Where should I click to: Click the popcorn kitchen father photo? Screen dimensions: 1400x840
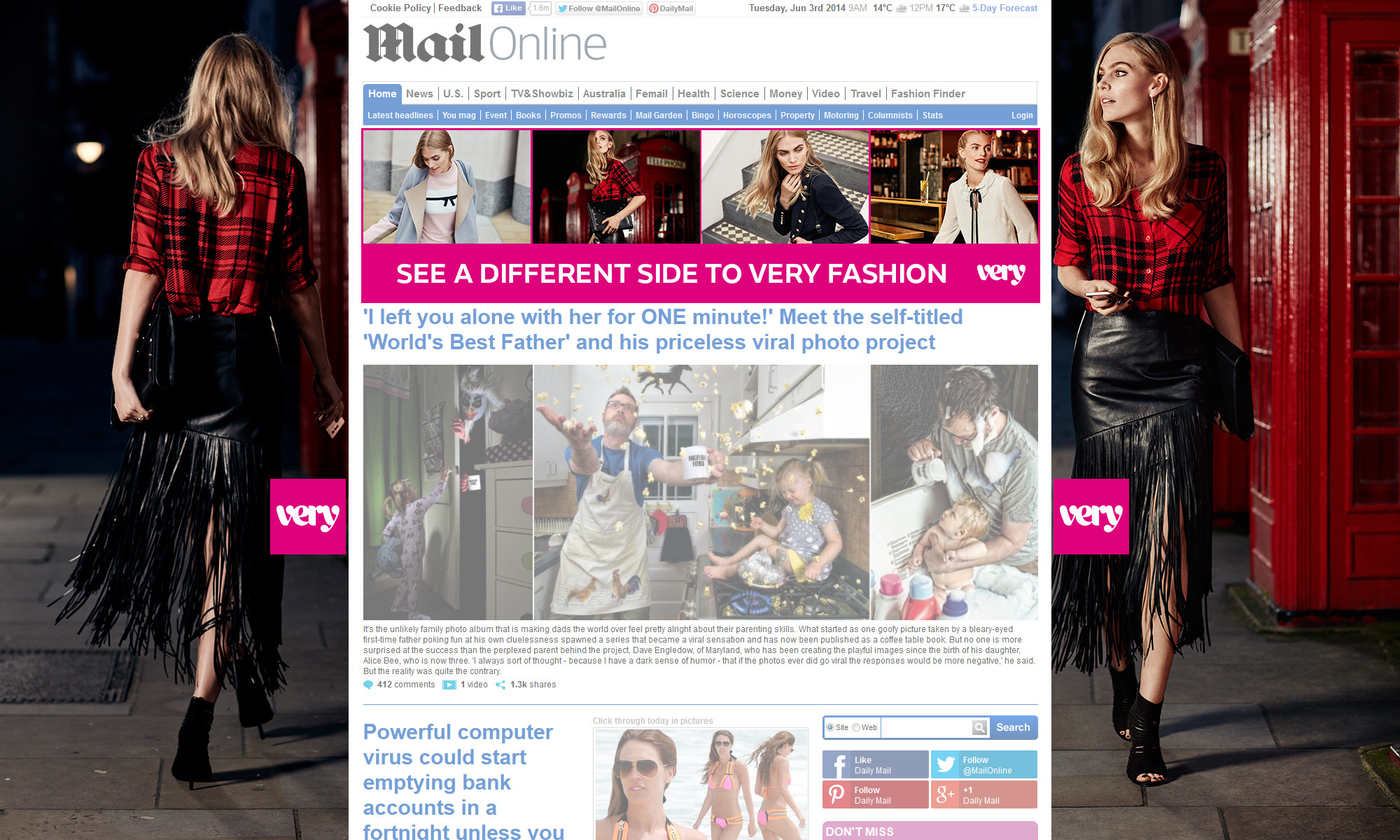click(701, 492)
